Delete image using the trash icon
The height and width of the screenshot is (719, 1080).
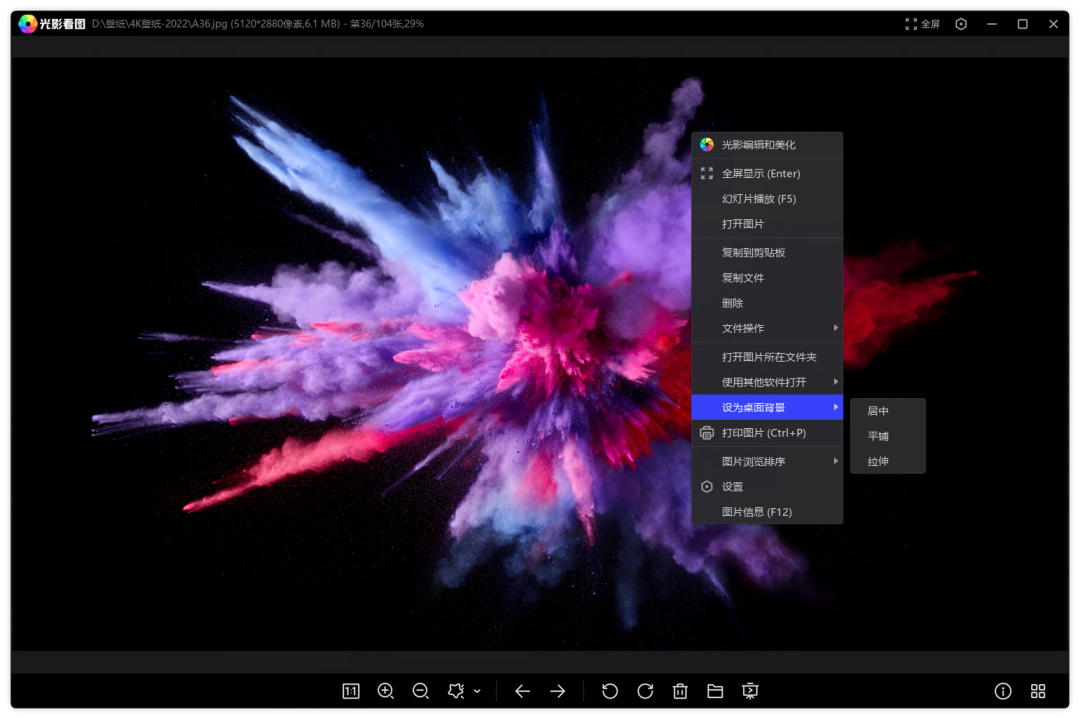(x=680, y=691)
